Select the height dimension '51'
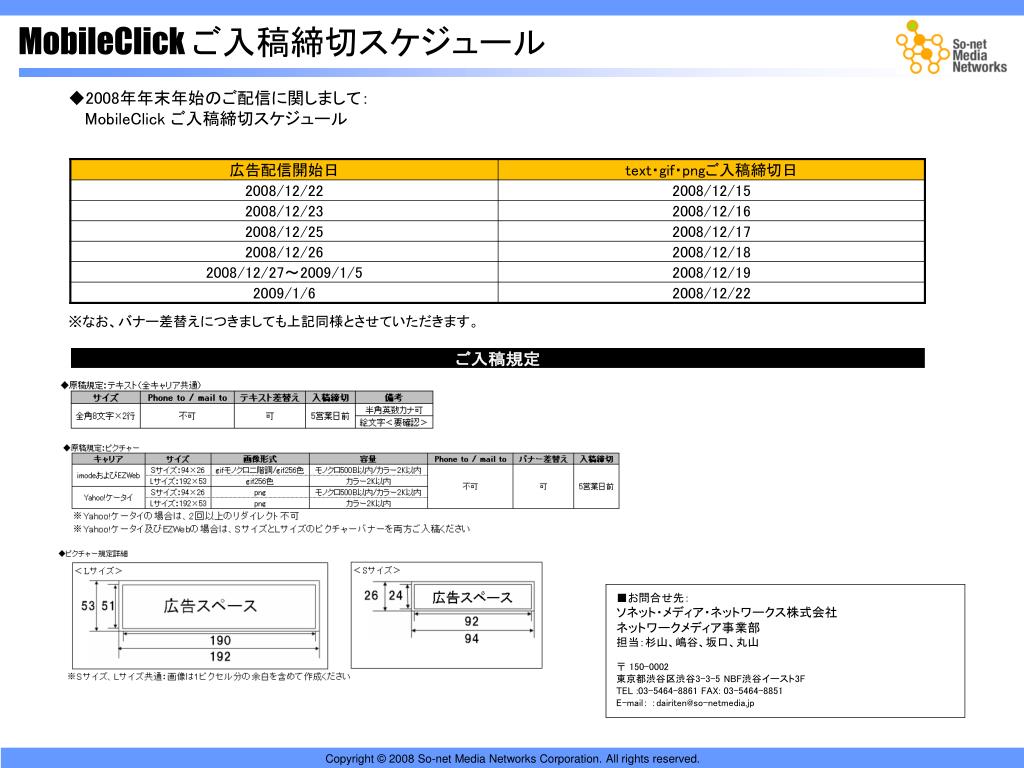The height and width of the screenshot is (768, 1024). tap(108, 606)
